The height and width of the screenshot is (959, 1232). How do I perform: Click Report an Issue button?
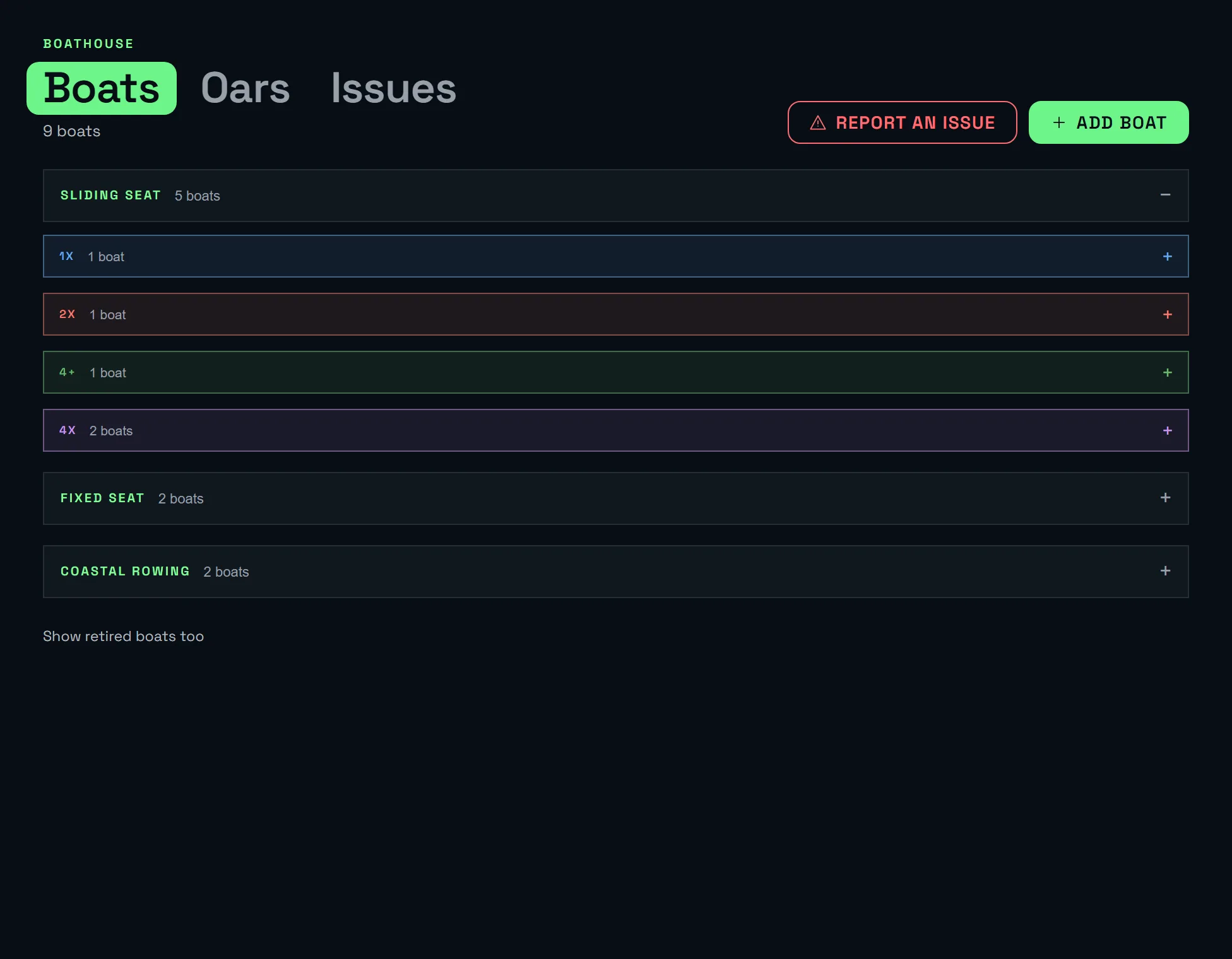coord(902,122)
